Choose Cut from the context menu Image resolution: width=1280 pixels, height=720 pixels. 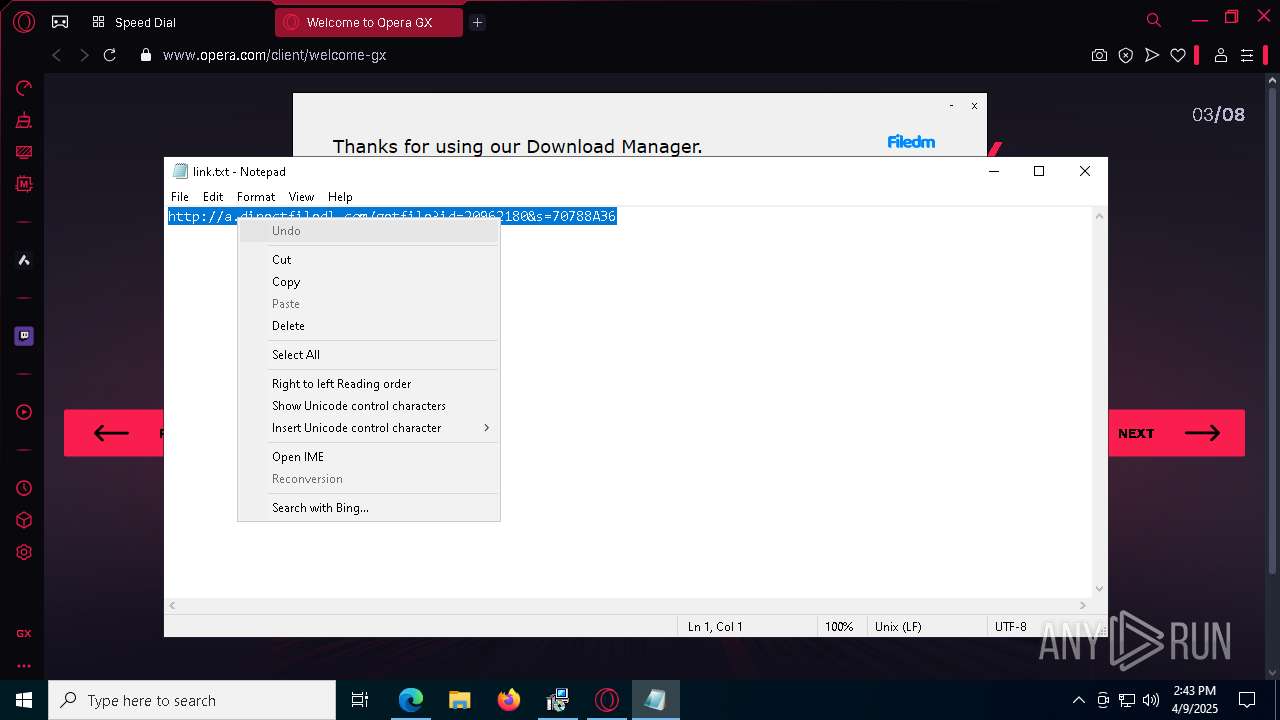tap(369, 260)
